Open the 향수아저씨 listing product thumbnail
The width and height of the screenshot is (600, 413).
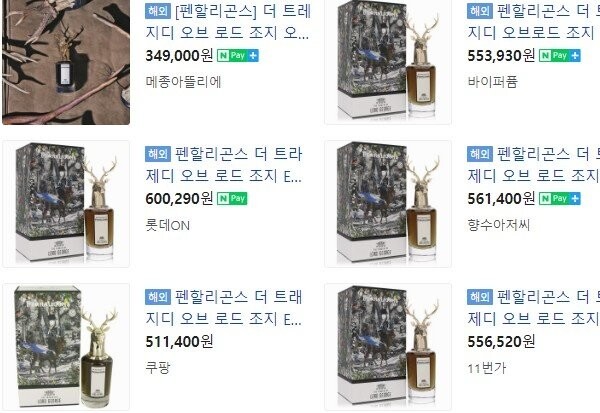(388, 204)
